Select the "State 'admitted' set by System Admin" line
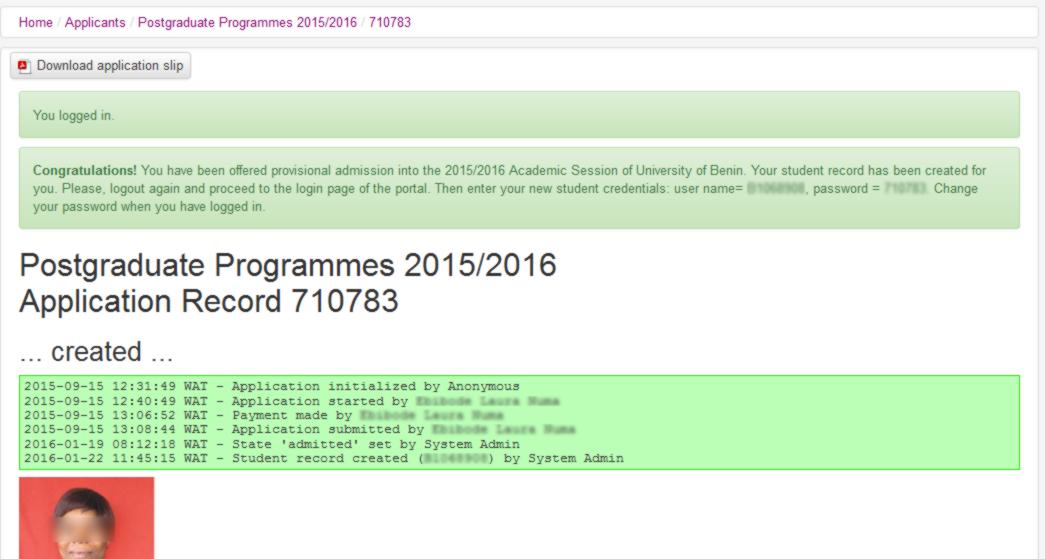Screen dimensions: 1045x559 tap(272, 444)
